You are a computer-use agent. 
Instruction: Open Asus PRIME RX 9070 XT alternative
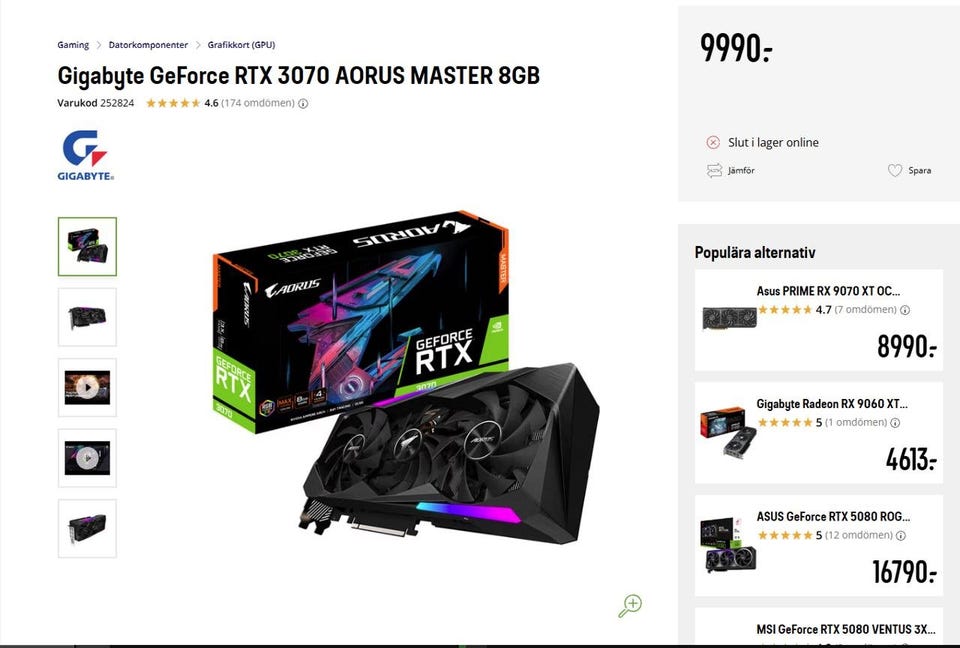(x=819, y=320)
